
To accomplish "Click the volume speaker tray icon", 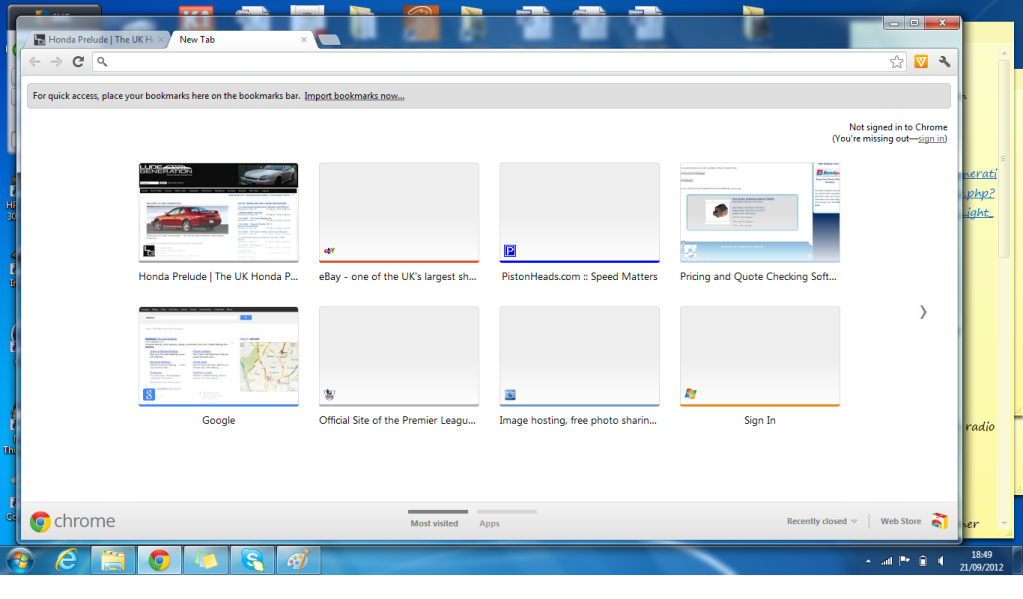I will point(941,561).
